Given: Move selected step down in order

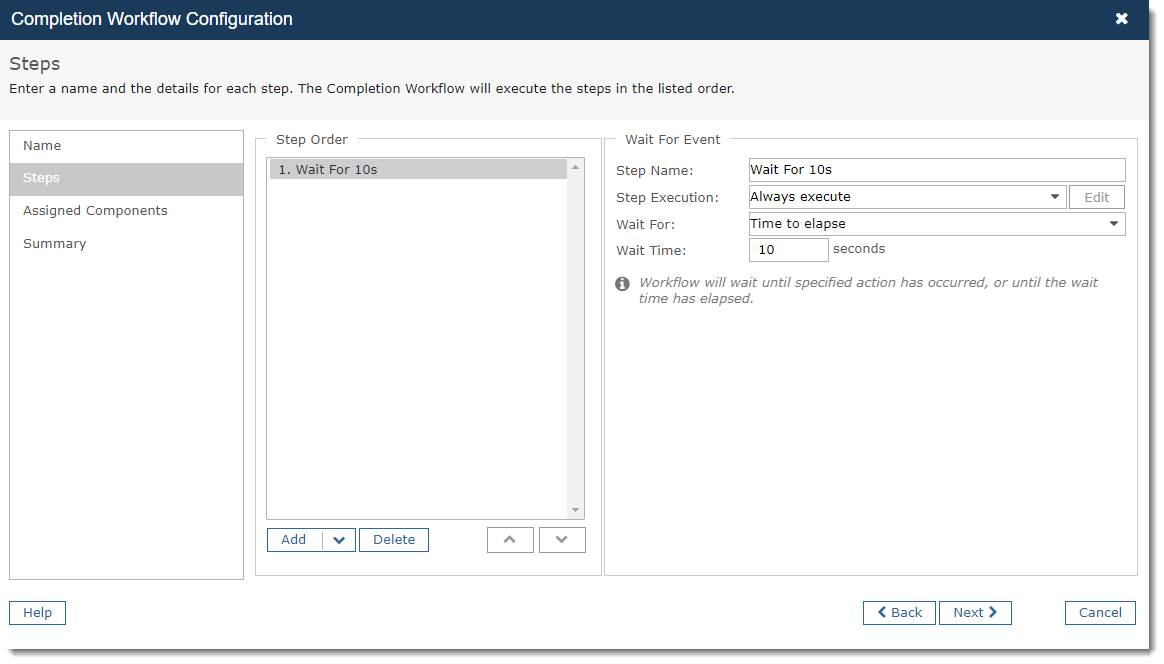Looking at the screenshot, I should point(562,540).
